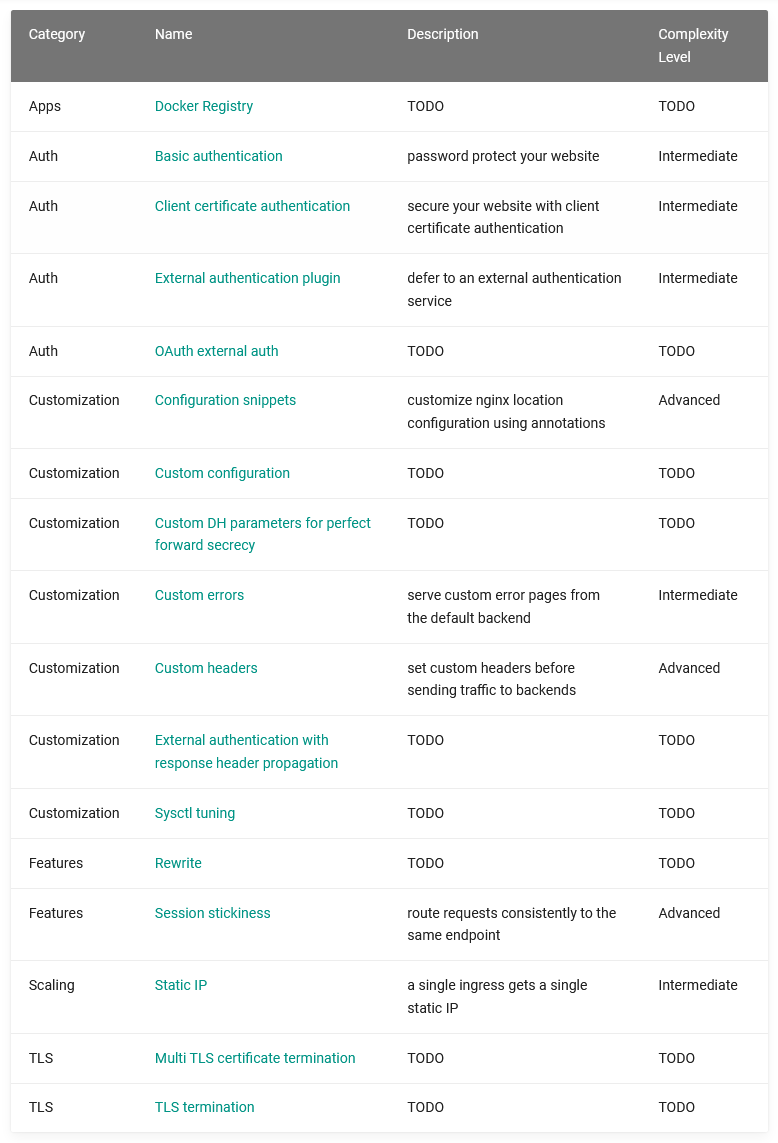
Task: Click the Basic authentication link
Action: pos(218,156)
